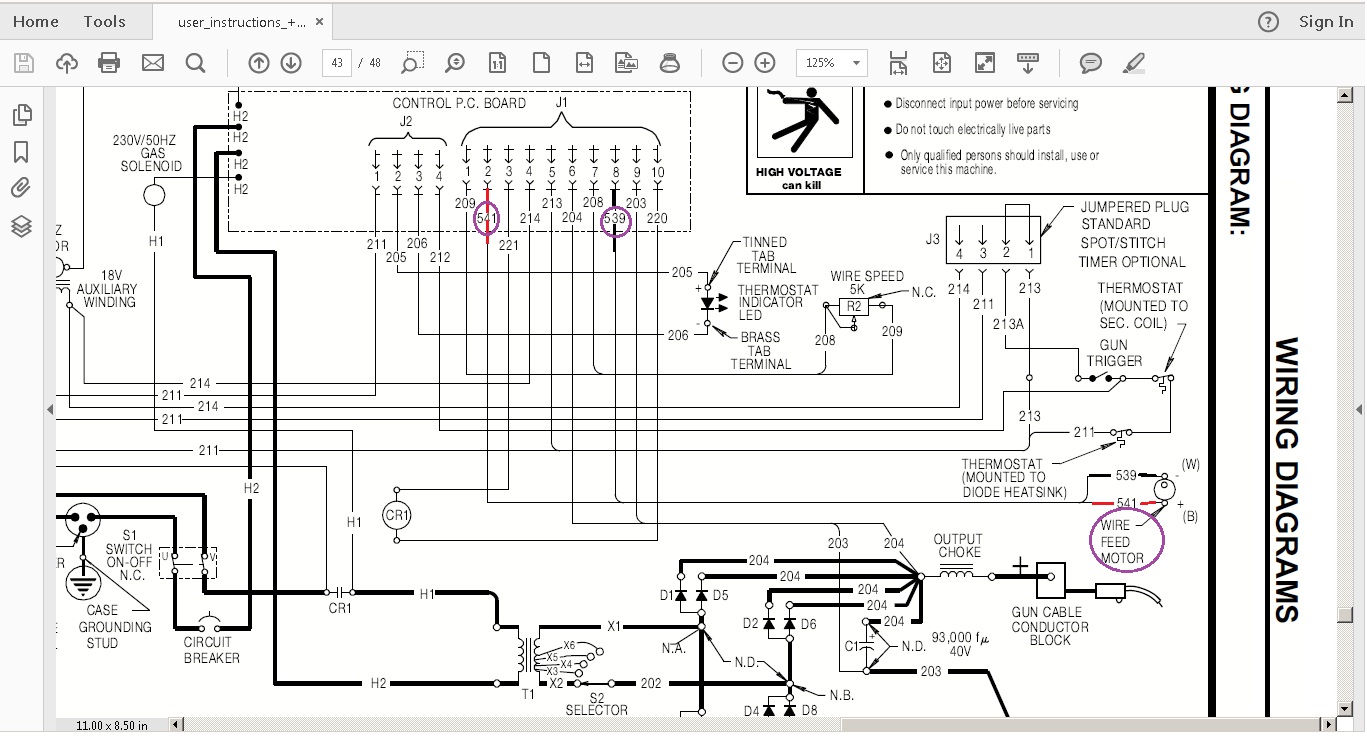Image resolution: width=1367 pixels, height=745 pixels.
Task: Click the CONTROL P.C. BOARD text
Action: point(459,103)
